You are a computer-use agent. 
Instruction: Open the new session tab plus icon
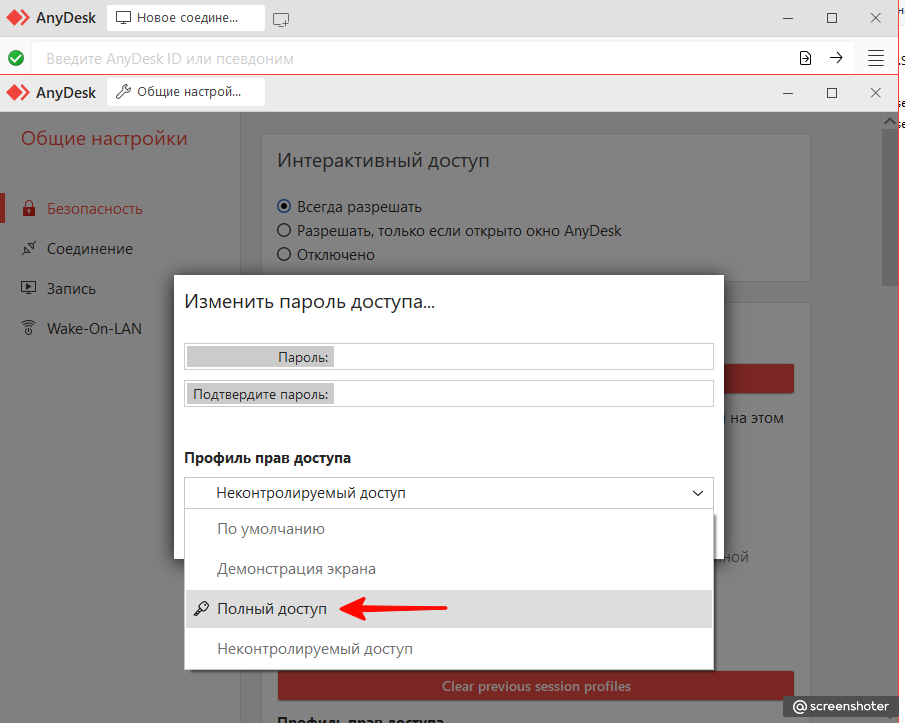click(281, 19)
